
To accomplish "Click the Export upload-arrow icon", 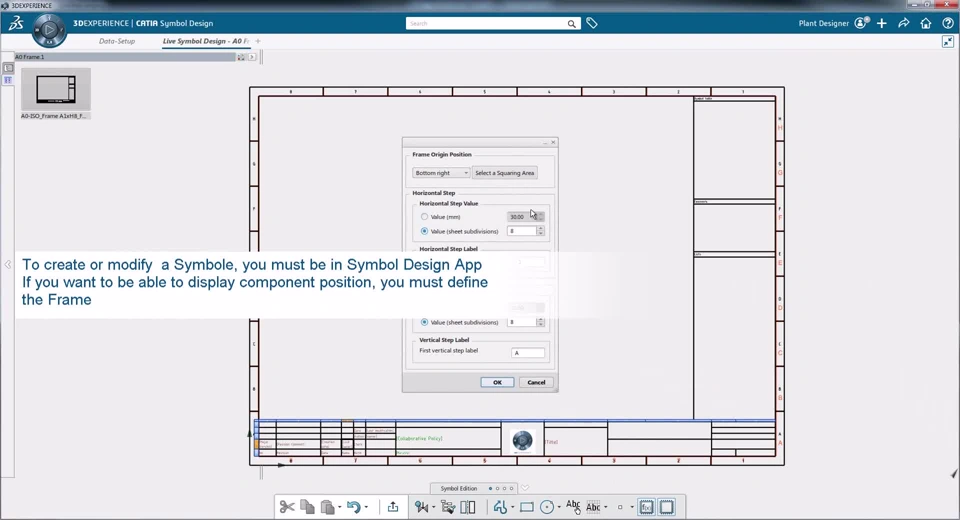I will pos(393,507).
